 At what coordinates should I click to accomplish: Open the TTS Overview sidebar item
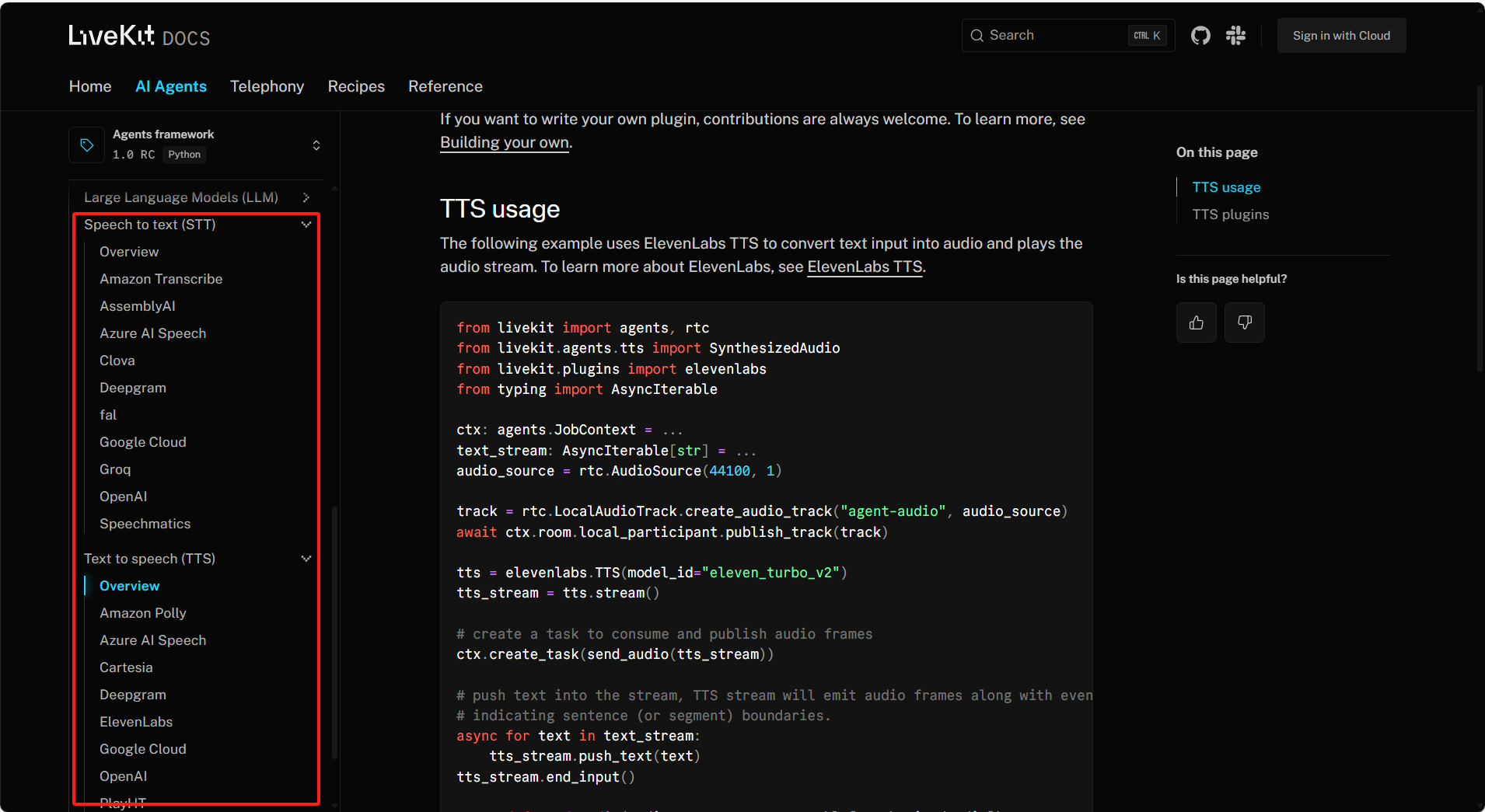point(130,586)
